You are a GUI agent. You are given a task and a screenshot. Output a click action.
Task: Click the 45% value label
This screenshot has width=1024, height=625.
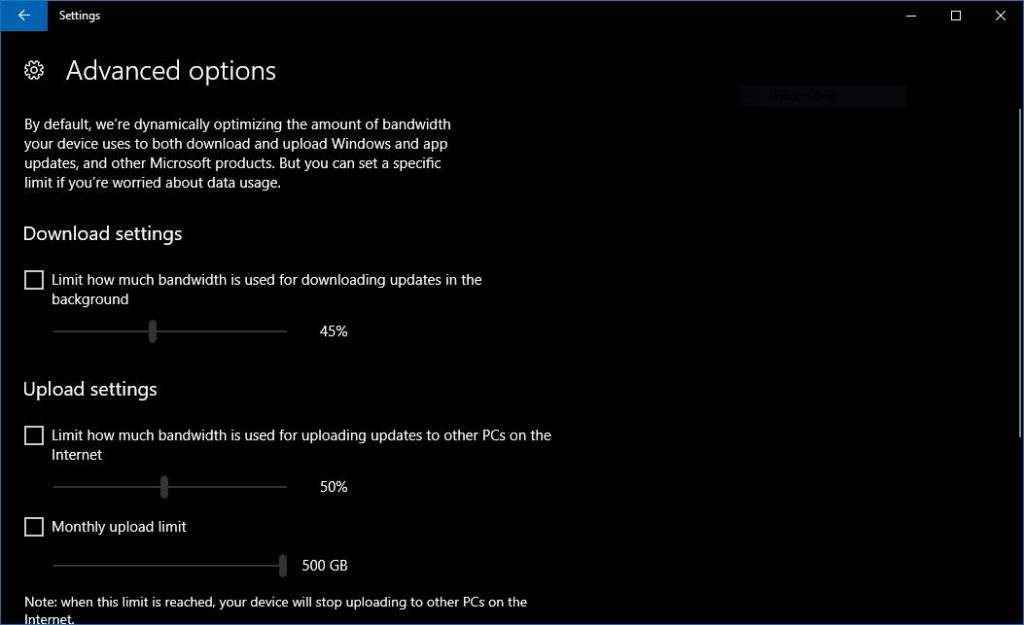(x=334, y=331)
